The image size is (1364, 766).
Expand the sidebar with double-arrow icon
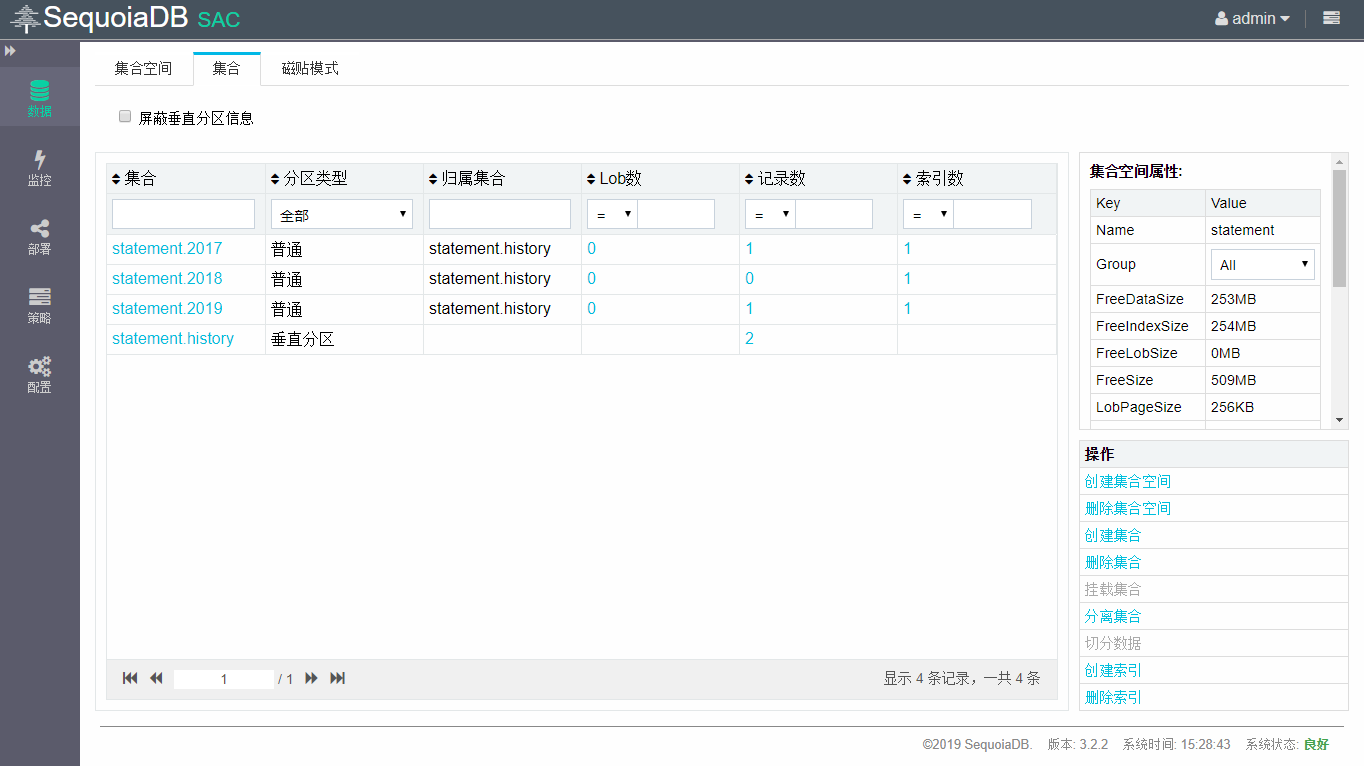(10, 50)
